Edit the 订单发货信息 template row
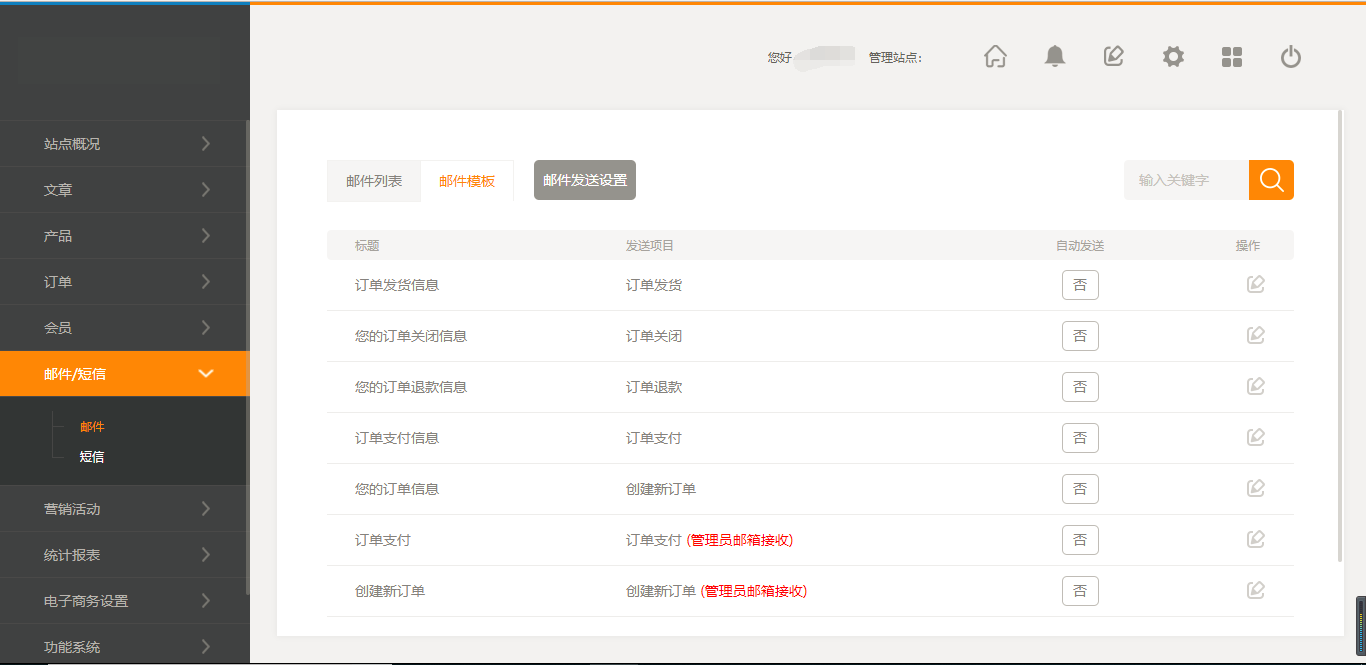1366x665 pixels. (x=1256, y=285)
